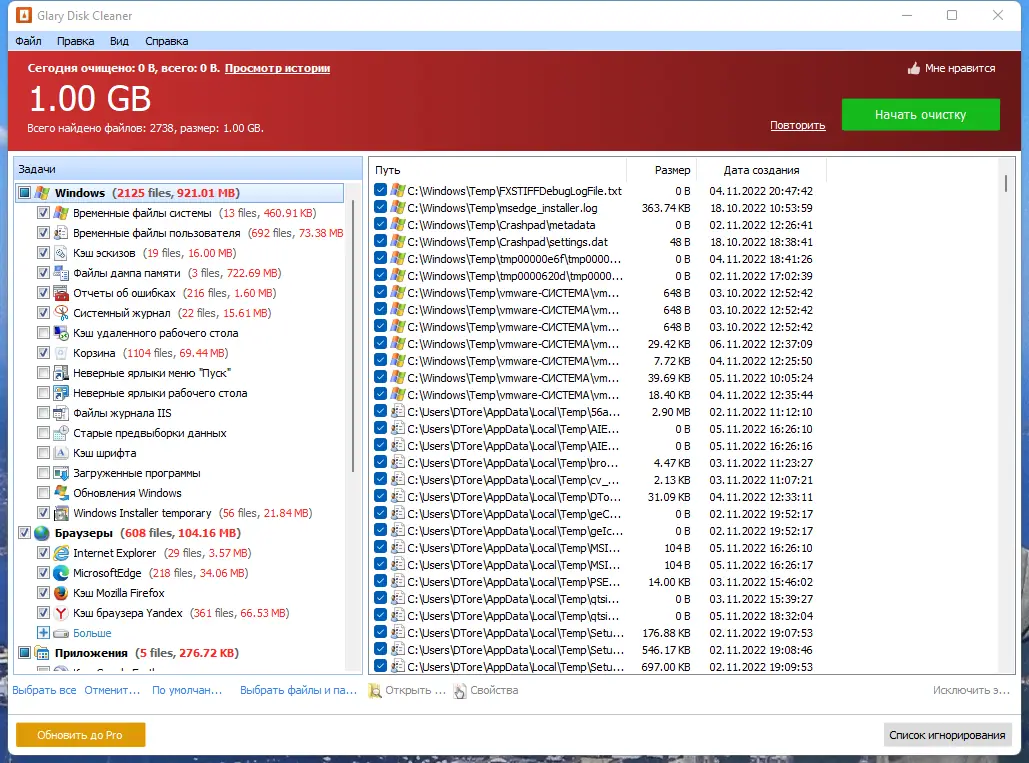The height and width of the screenshot is (763, 1029).
Task: Click the system temporary files icon
Action: 60,213
